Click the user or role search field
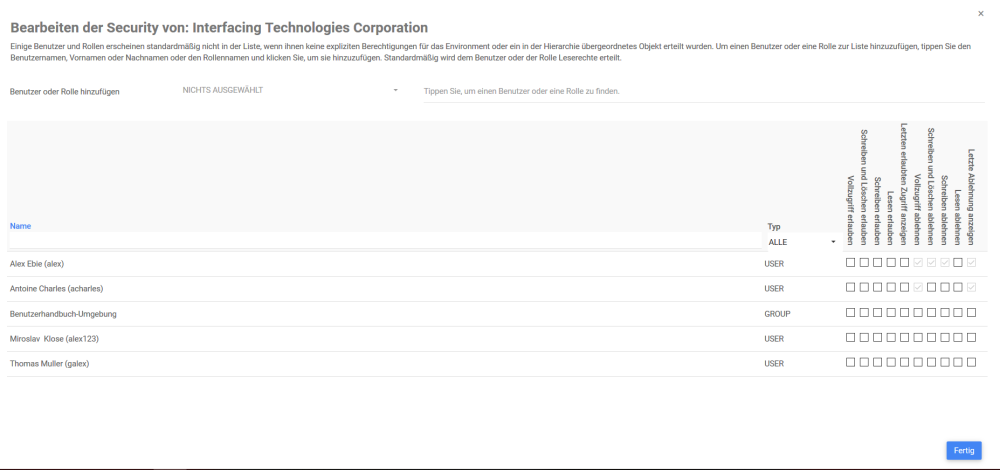Screen dimensions: 1000x470 700,91
